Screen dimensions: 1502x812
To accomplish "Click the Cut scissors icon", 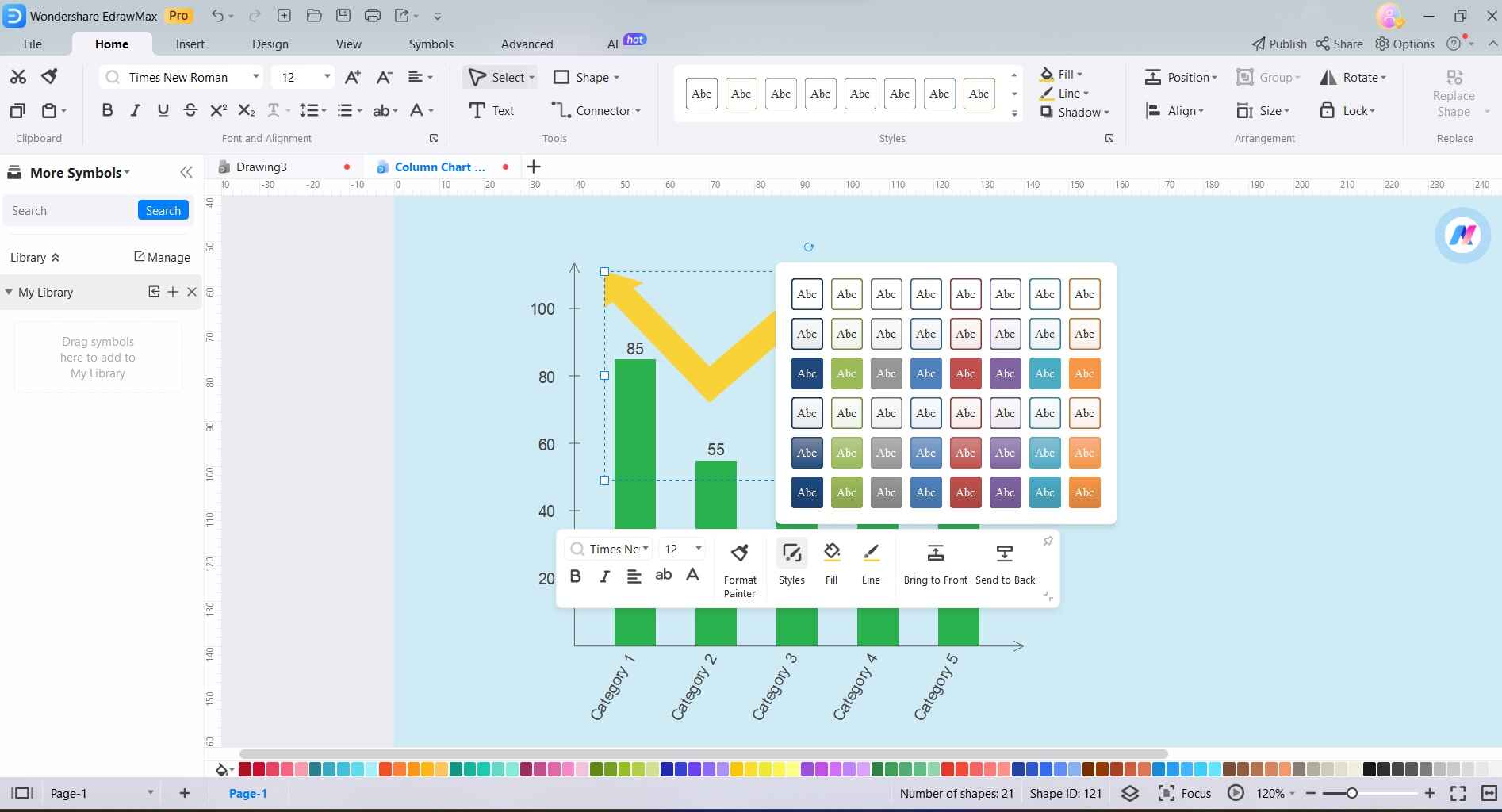I will (x=17, y=77).
